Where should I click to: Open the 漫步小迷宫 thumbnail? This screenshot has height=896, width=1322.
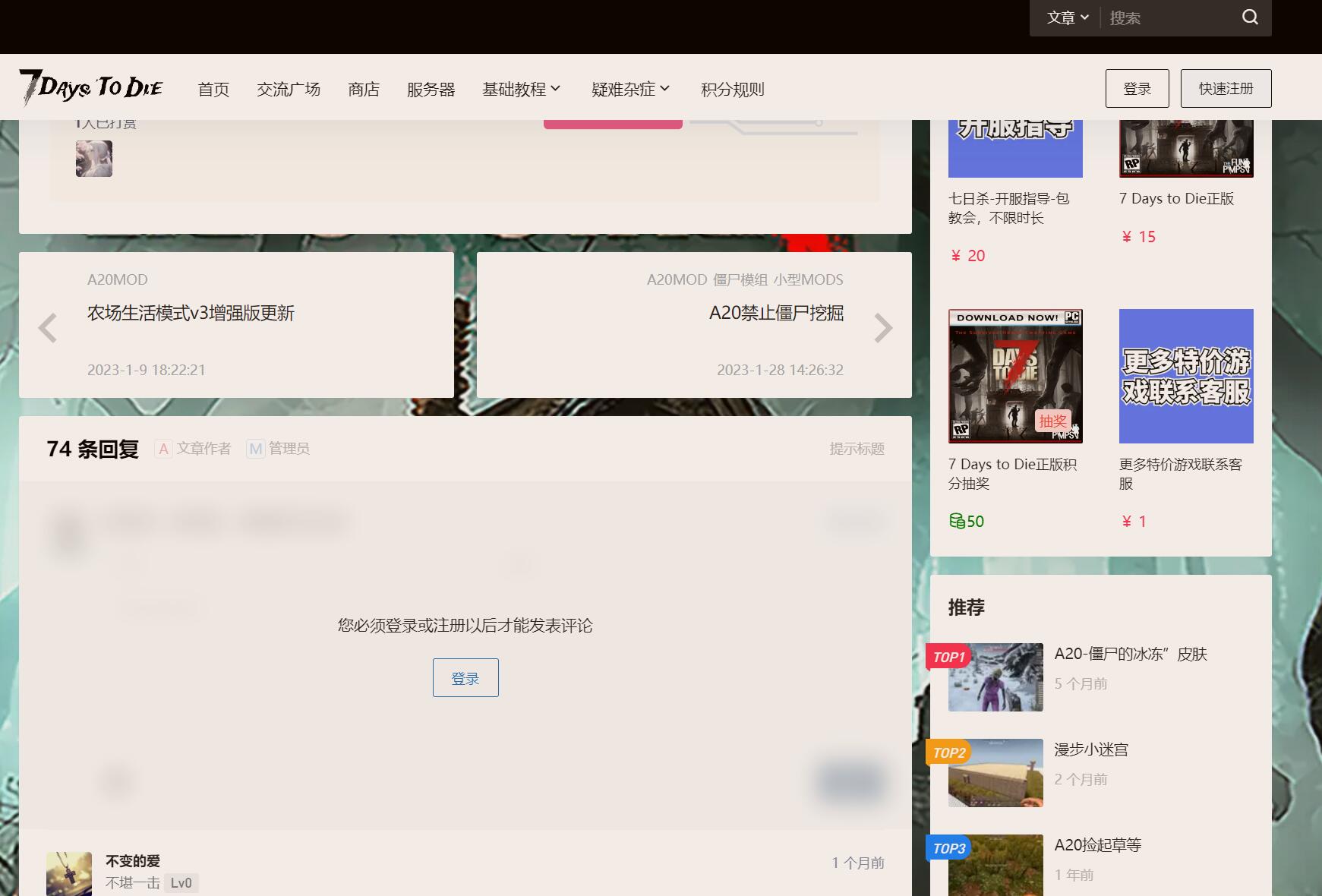tap(995, 773)
